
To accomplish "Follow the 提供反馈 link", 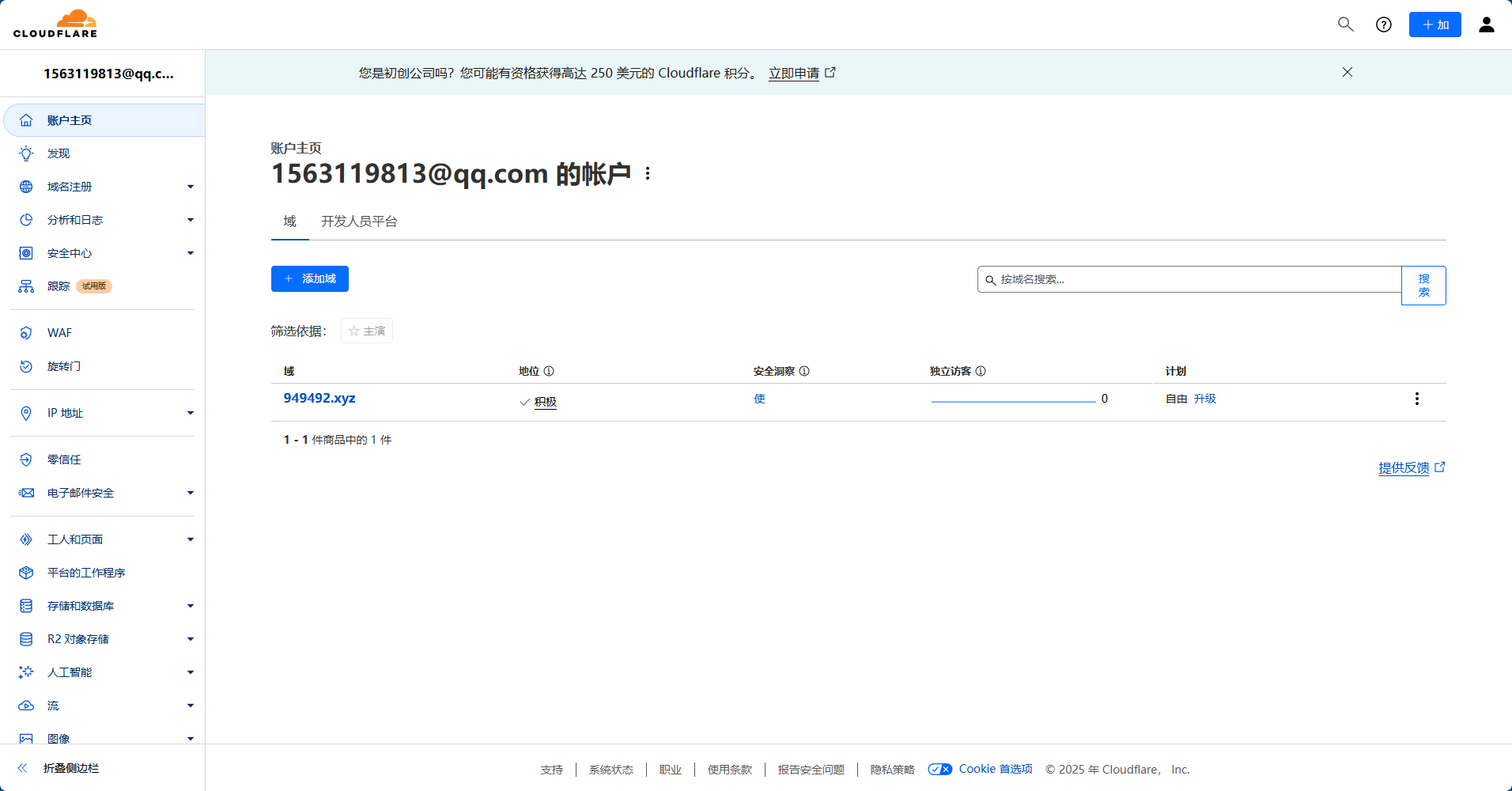I will (x=1404, y=467).
